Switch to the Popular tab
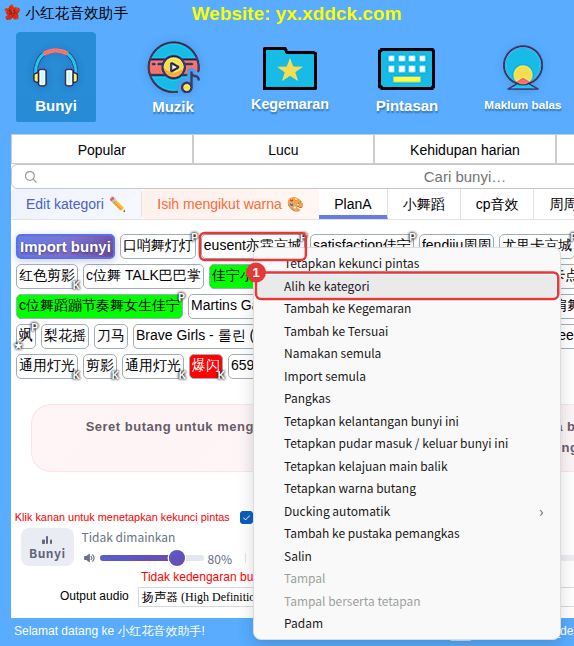The width and height of the screenshot is (574, 646). pyautogui.click(x=102, y=150)
